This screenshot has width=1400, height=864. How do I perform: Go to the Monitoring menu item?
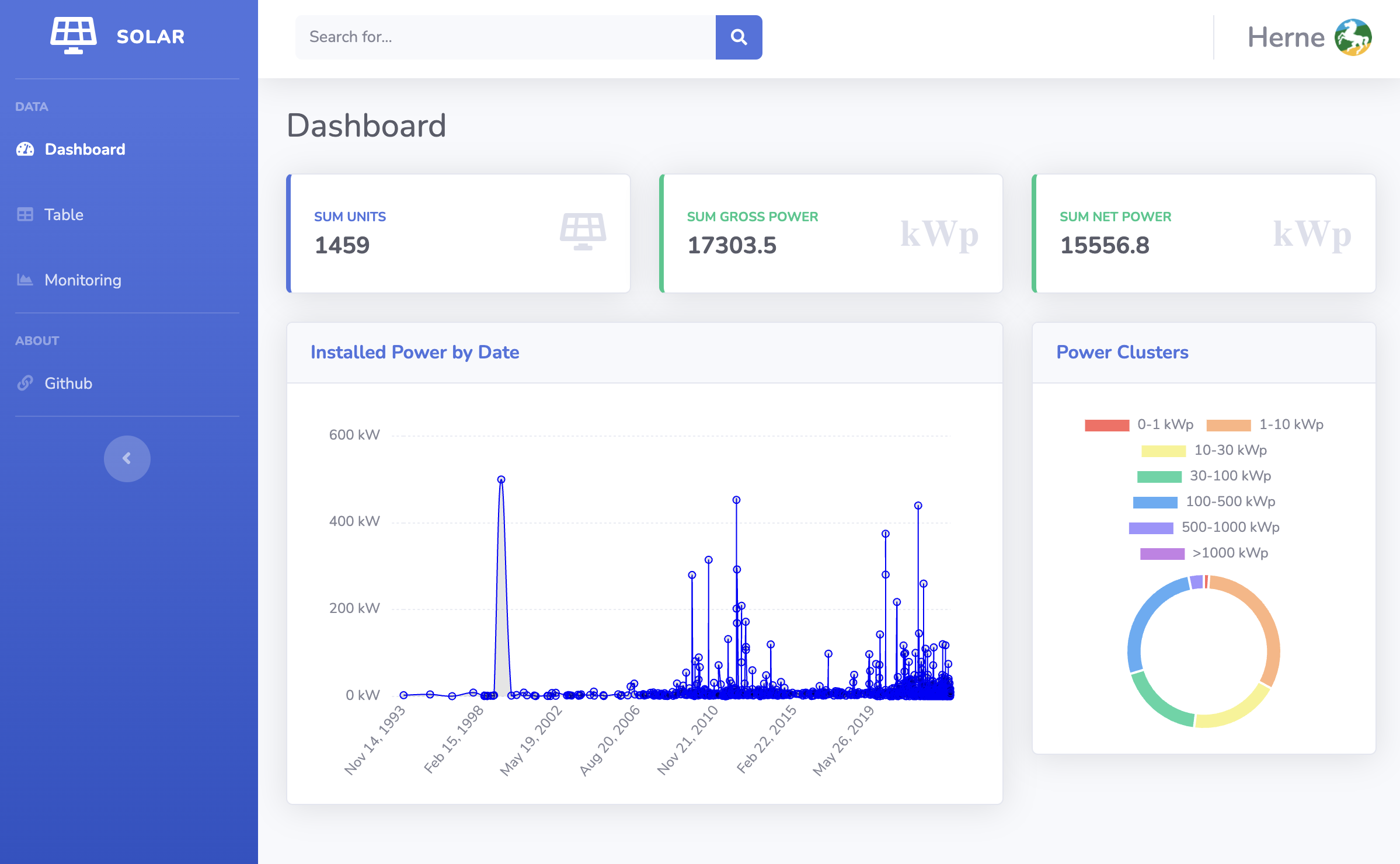(83, 280)
